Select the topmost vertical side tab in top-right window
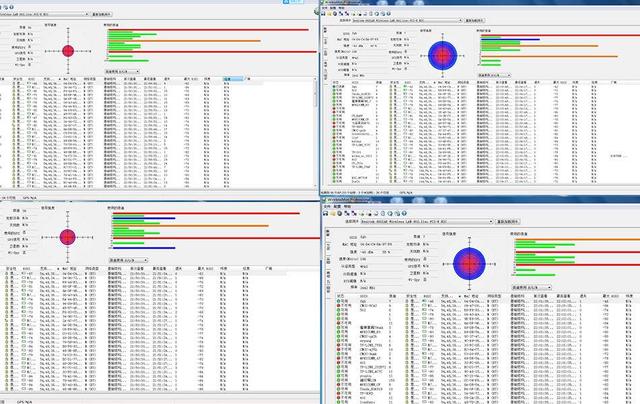 325,30
